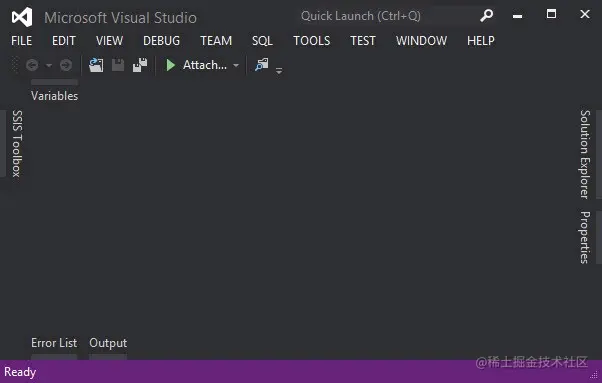Click the window resize grip corner
The width and height of the screenshot is (602, 383).
coord(594,375)
